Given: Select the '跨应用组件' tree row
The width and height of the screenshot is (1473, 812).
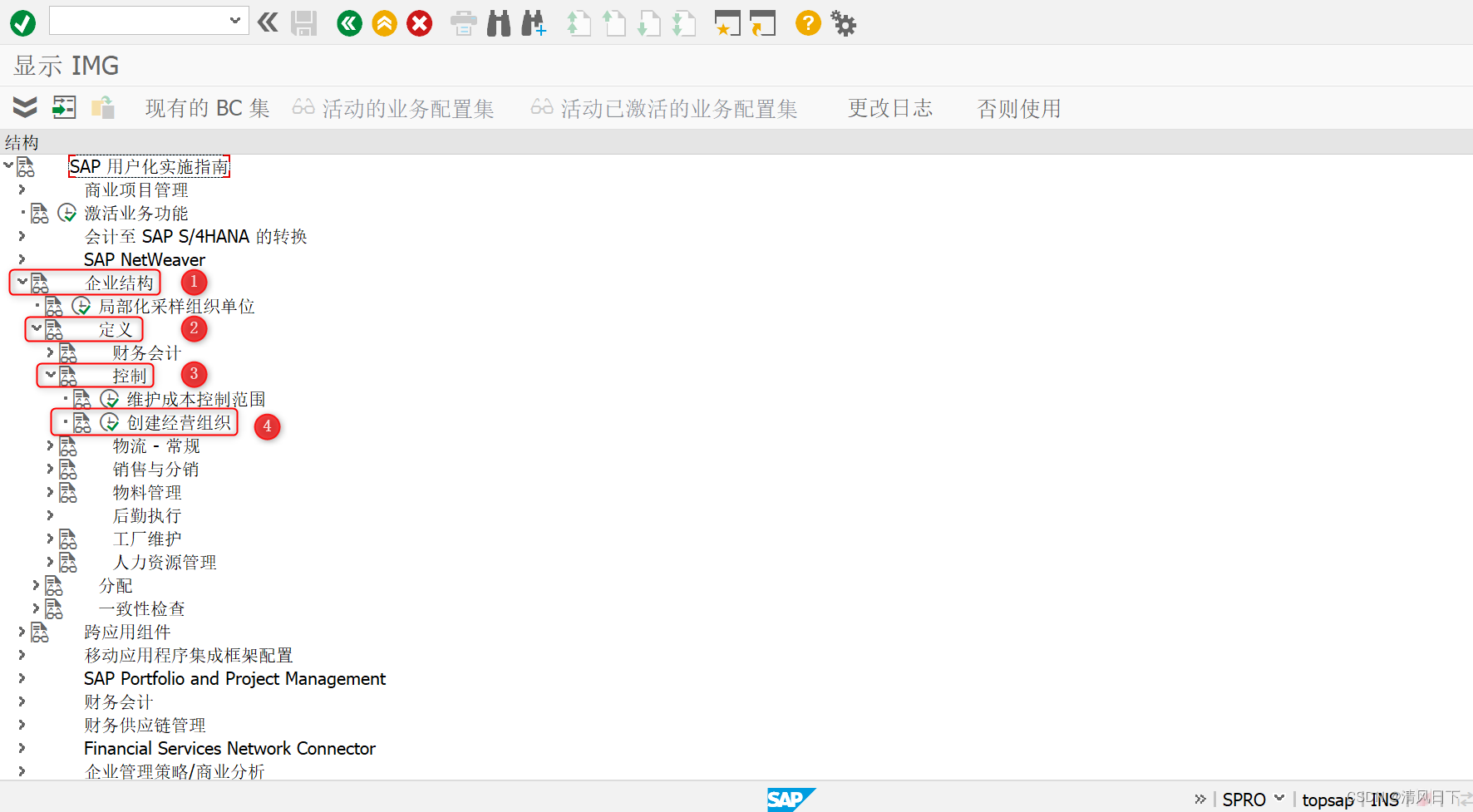Looking at the screenshot, I should 127,632.
